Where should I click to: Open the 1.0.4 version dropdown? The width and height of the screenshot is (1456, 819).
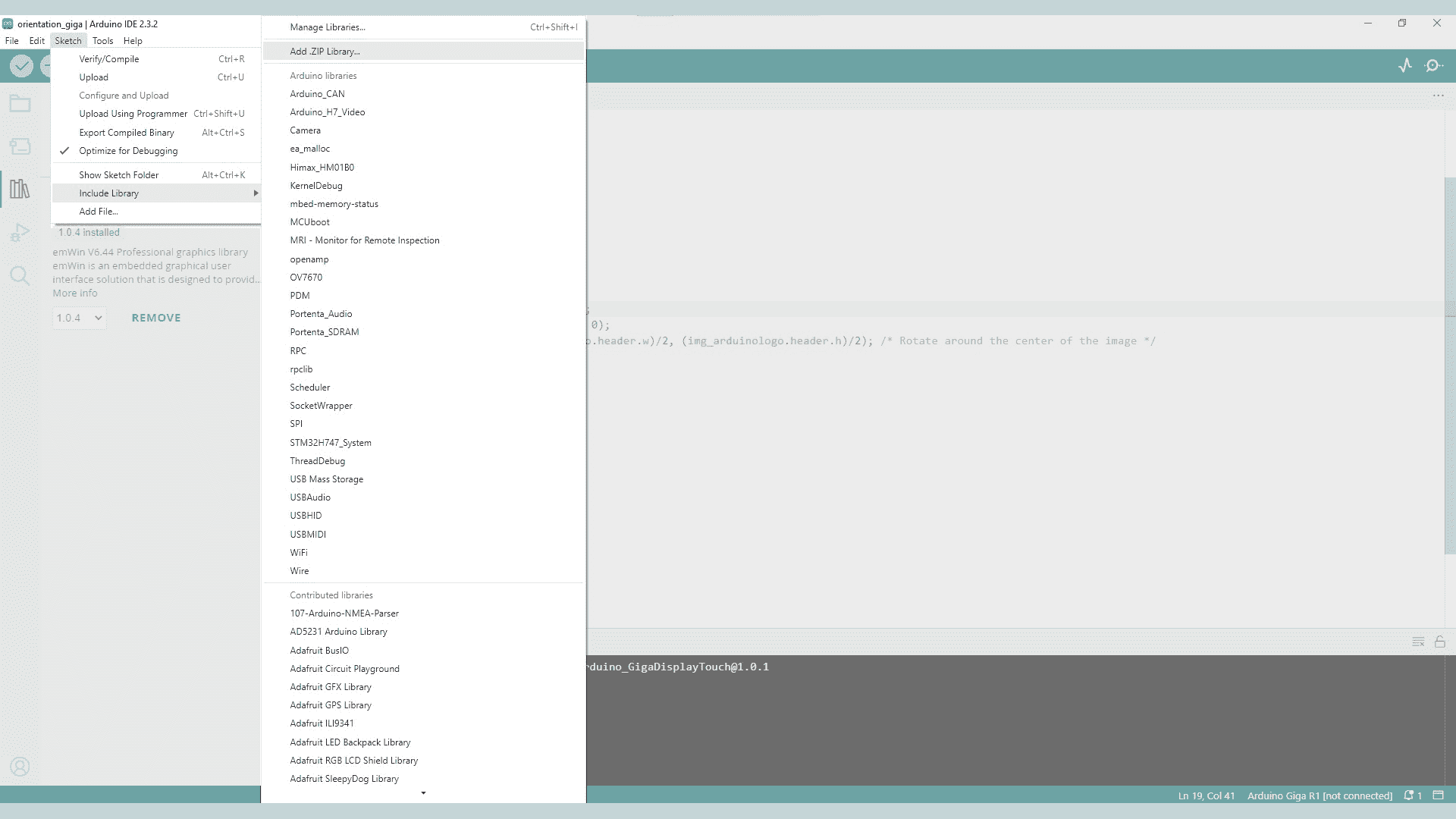78,318
